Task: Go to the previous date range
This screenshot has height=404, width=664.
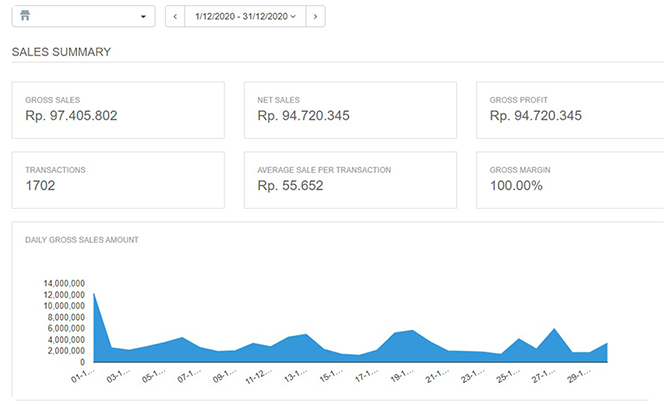Action: (175, 17)
